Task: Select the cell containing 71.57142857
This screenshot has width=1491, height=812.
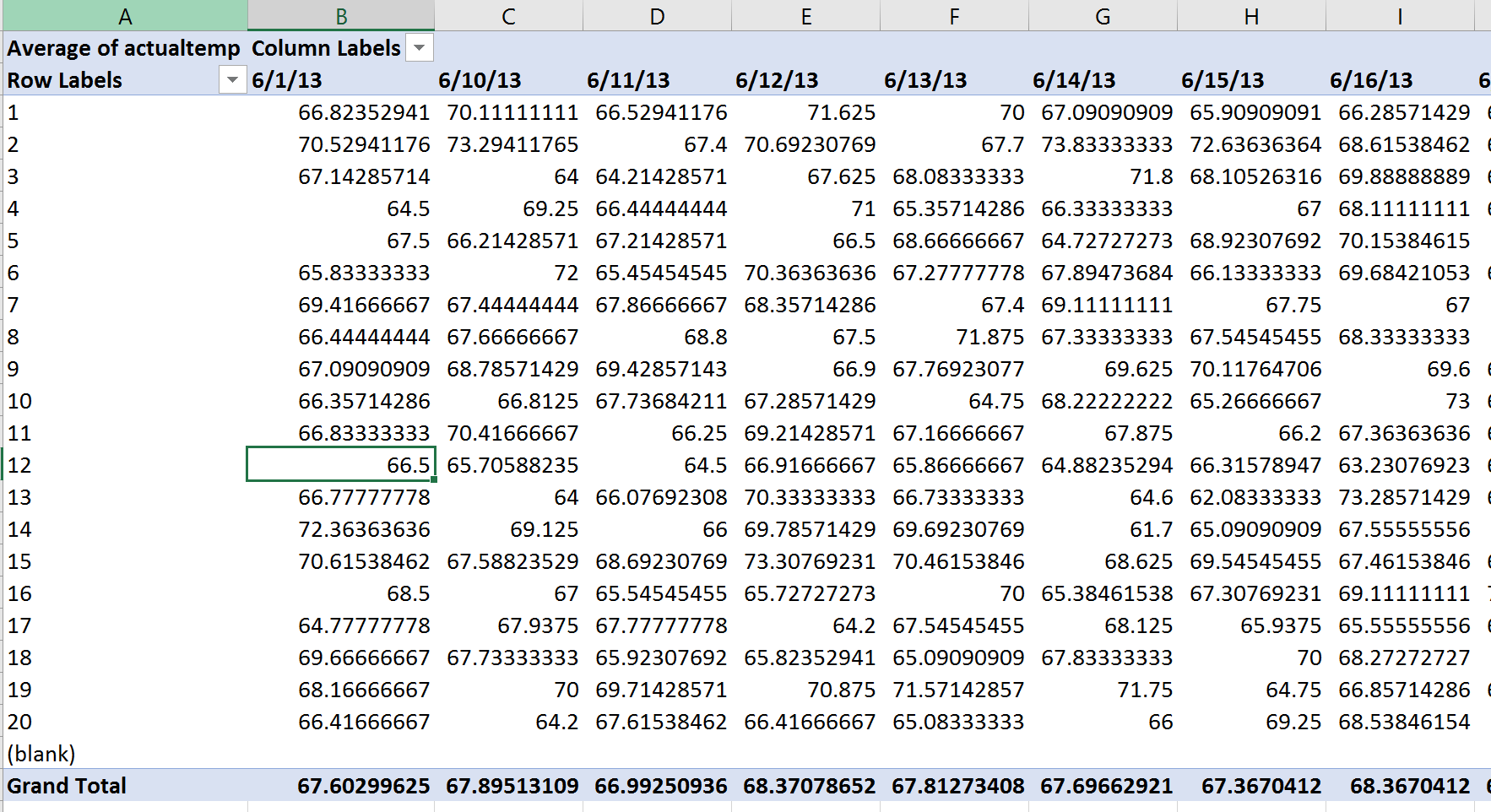Action: click(x=954, y=690)
